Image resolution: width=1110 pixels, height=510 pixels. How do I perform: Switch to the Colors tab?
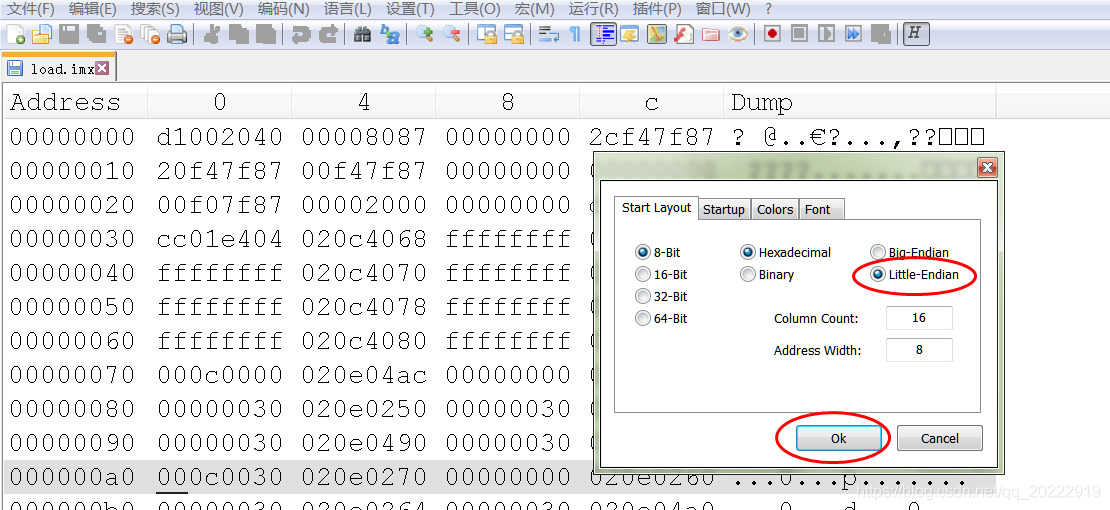[x=775, y=210]
